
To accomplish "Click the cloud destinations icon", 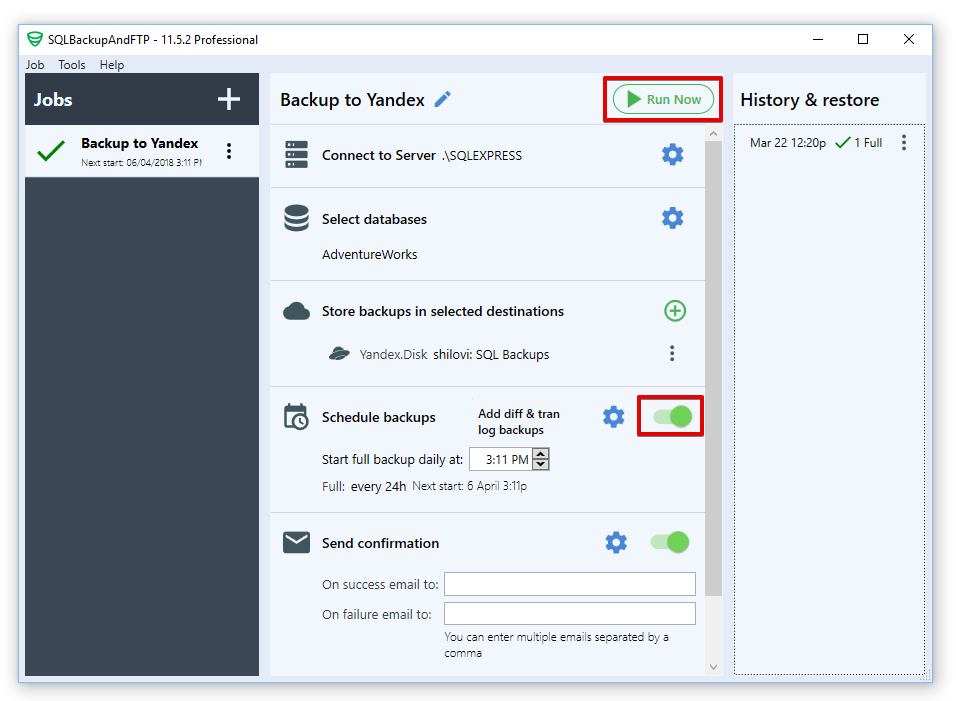I will pos(296,311).
